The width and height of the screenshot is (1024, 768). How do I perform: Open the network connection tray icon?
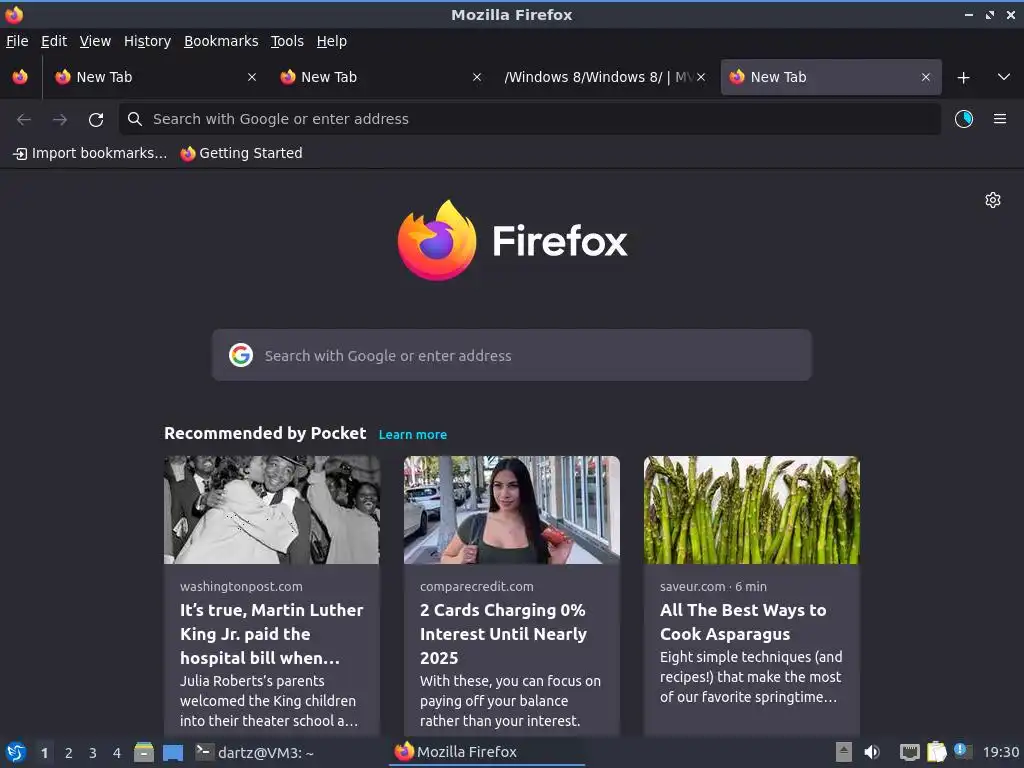[909, 752]
